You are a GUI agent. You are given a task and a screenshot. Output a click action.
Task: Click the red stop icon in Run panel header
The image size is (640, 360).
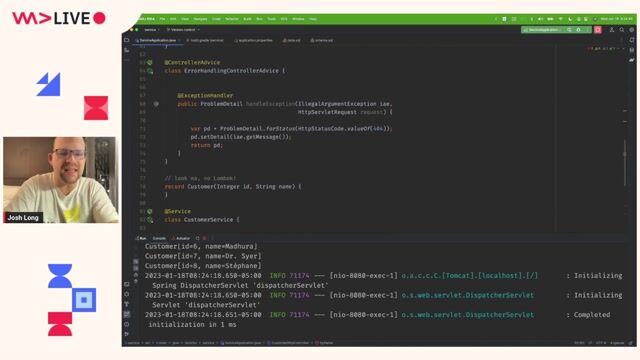click(204, 238)
